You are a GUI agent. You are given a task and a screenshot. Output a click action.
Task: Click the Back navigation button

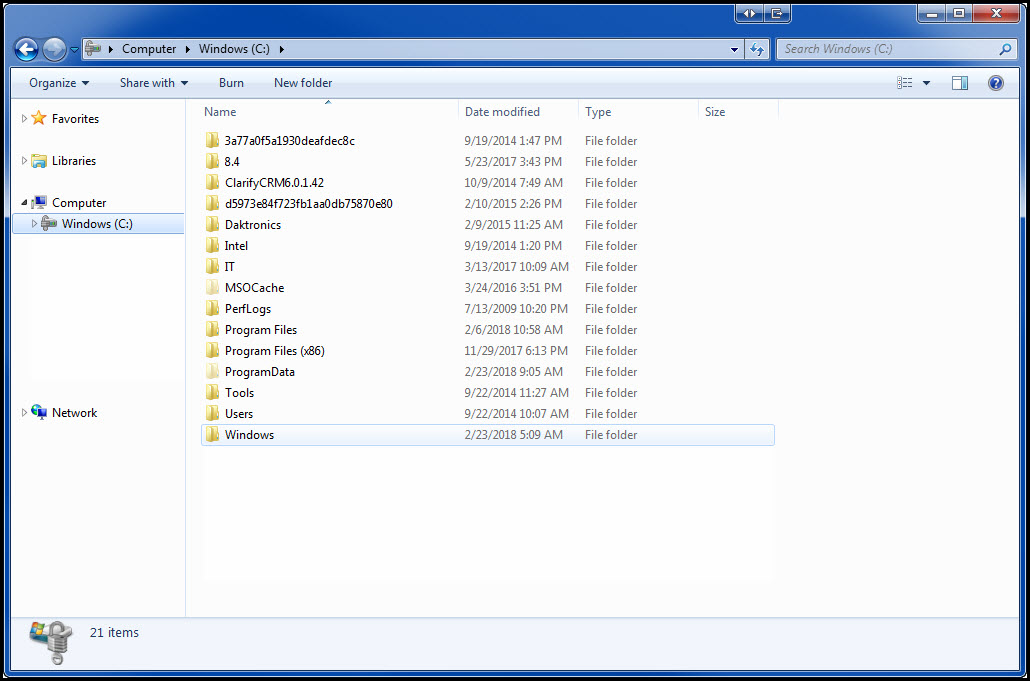25,48
